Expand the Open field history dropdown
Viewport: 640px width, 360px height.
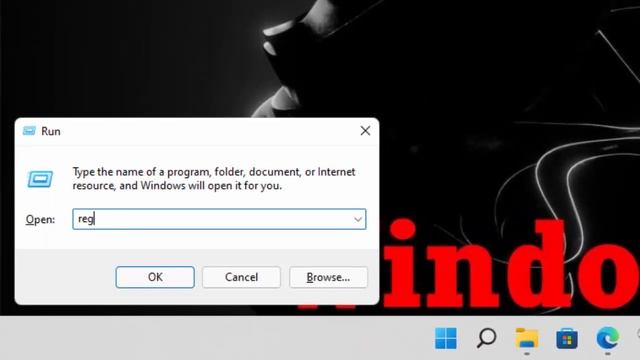tap(358, 220)
